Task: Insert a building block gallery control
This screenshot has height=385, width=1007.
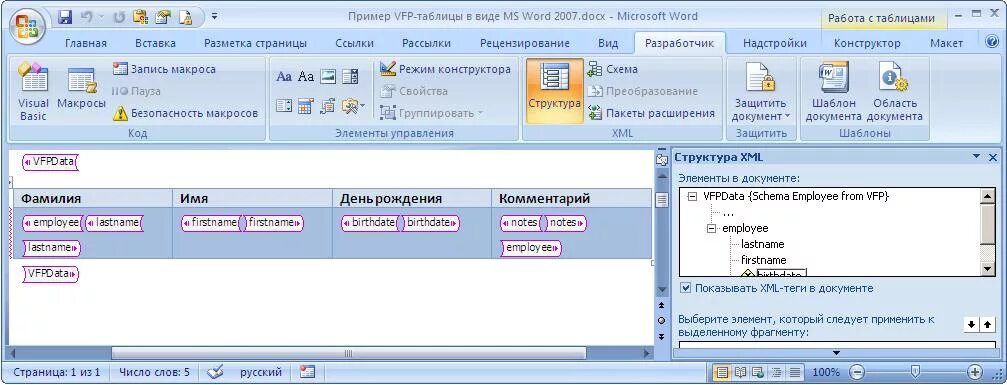Action: pyautogui.click(x=328, y=105)
